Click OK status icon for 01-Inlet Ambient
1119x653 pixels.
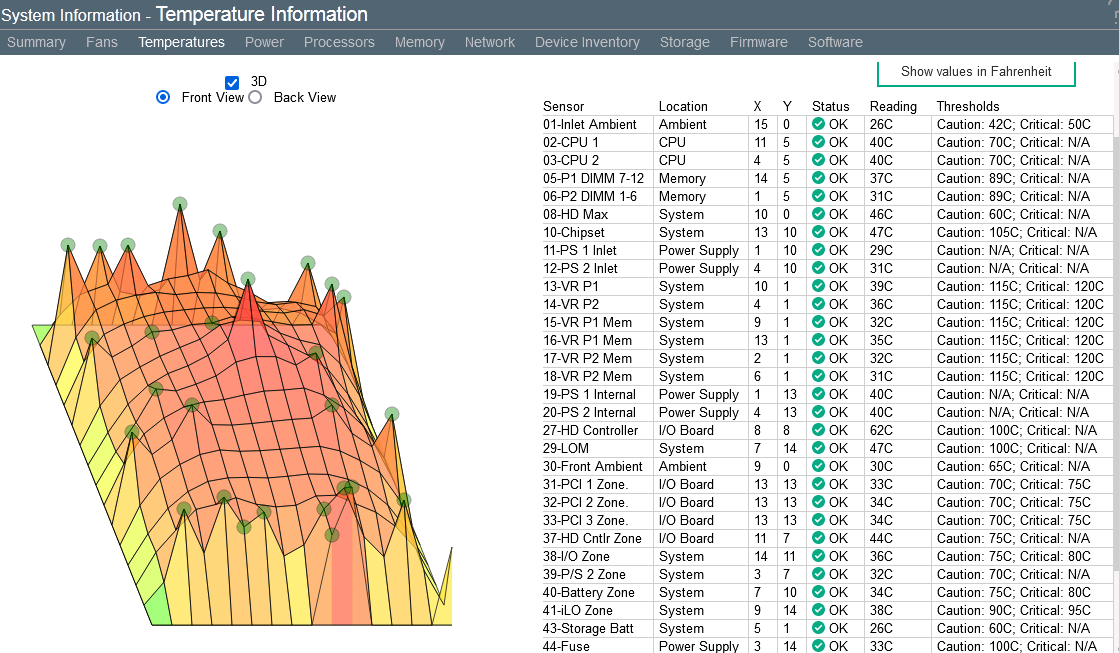pos(818,124)
